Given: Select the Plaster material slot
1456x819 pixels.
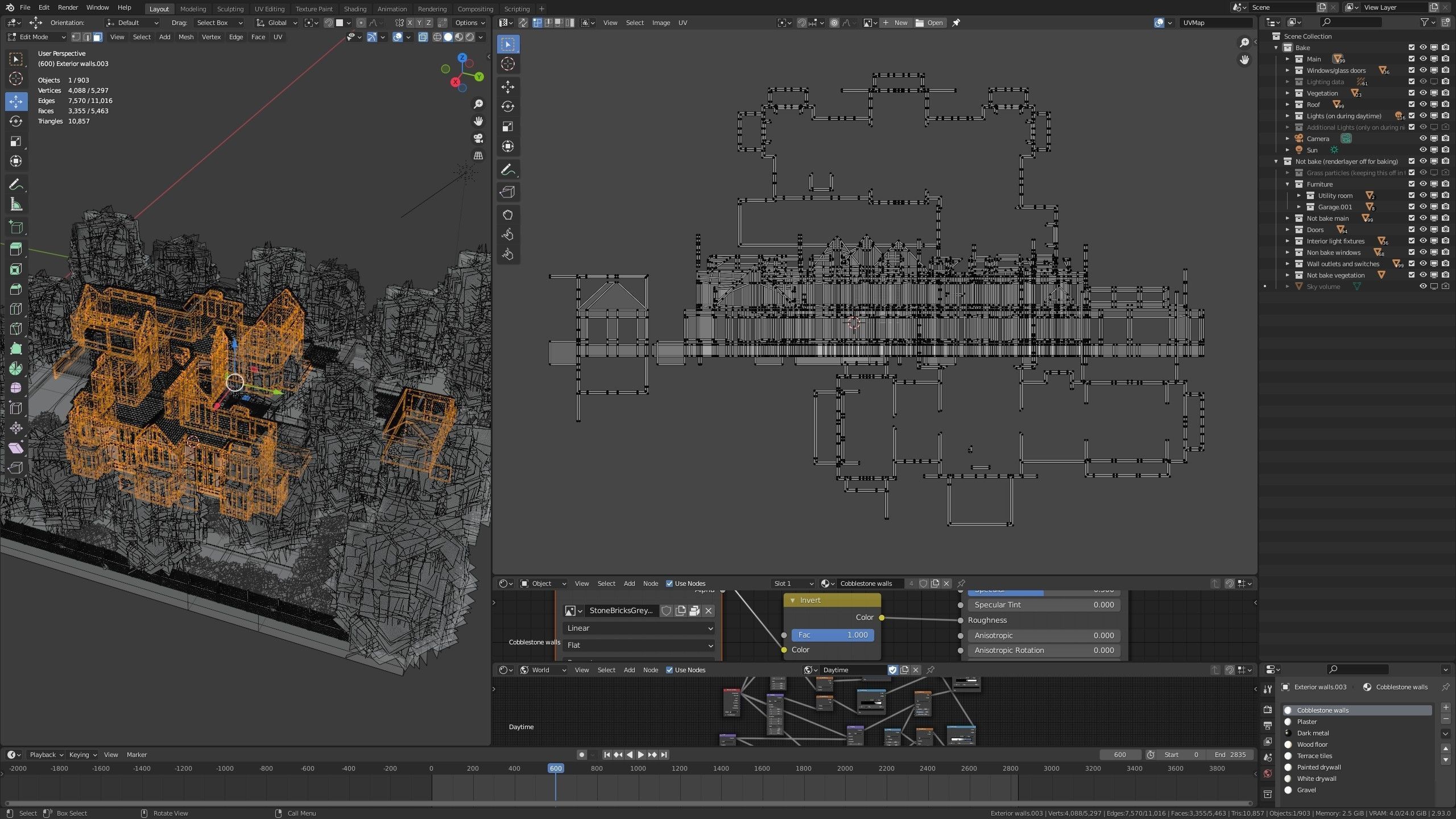Looking at the screenshot, I should coord(1307,722).
